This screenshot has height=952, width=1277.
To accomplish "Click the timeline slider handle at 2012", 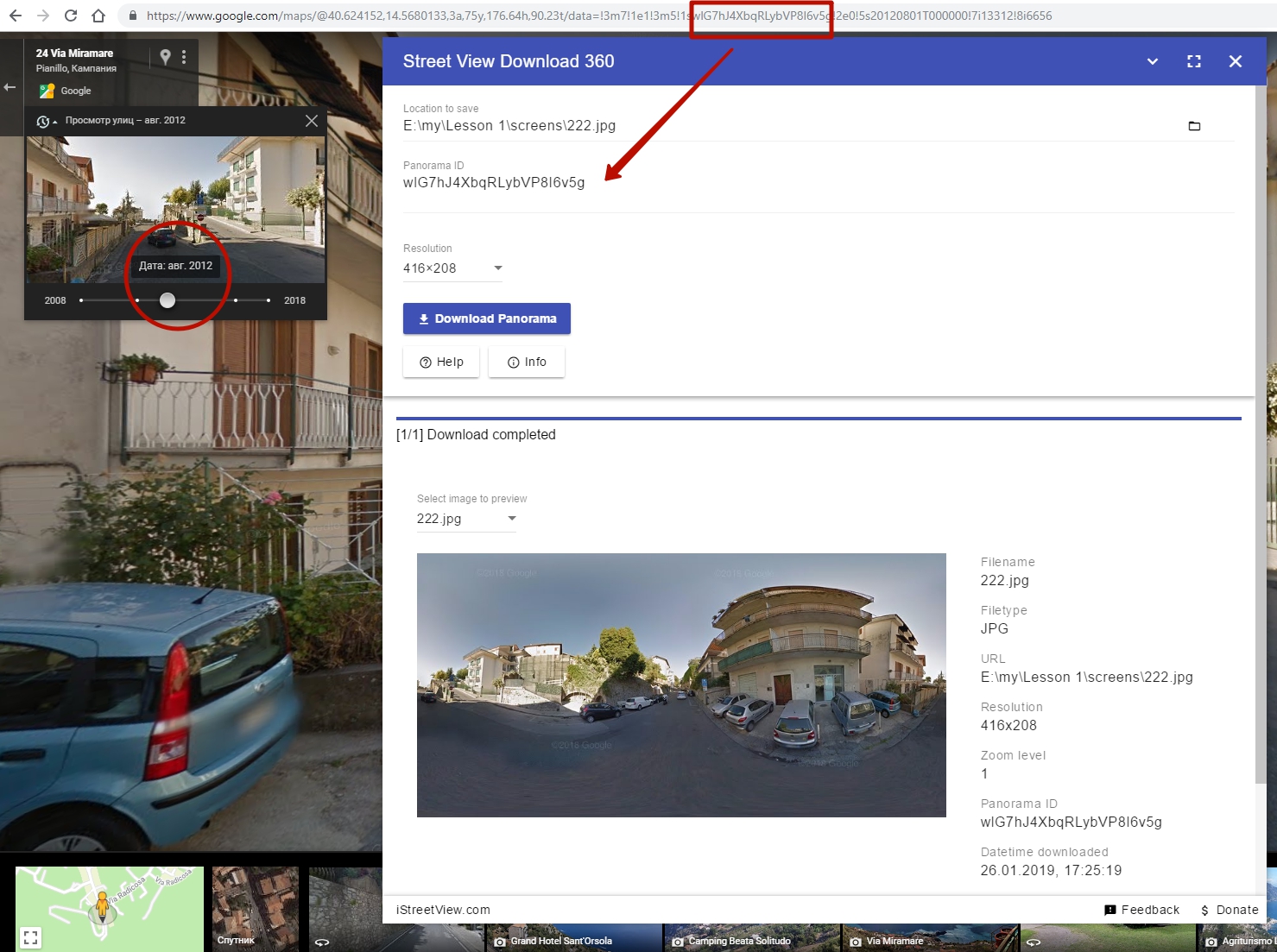I will 168,300.
